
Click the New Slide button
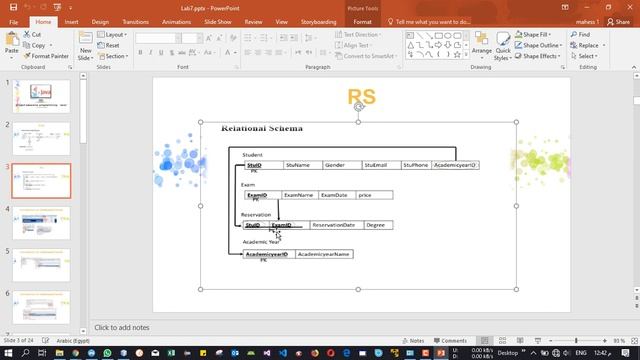tap(85, 46)
